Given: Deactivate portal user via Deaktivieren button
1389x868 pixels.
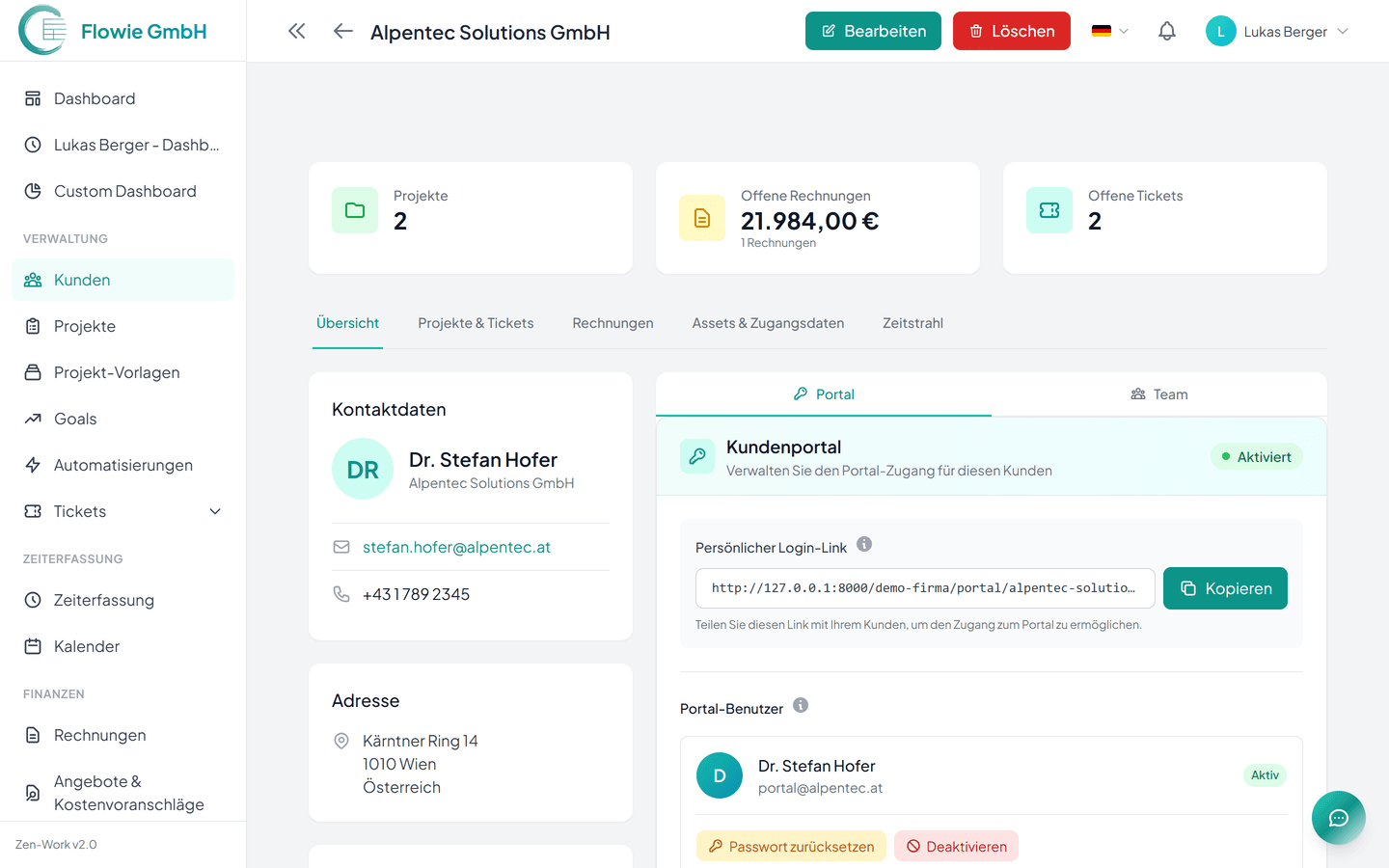Looking at the screenshot, I should (x=956, y=846).
